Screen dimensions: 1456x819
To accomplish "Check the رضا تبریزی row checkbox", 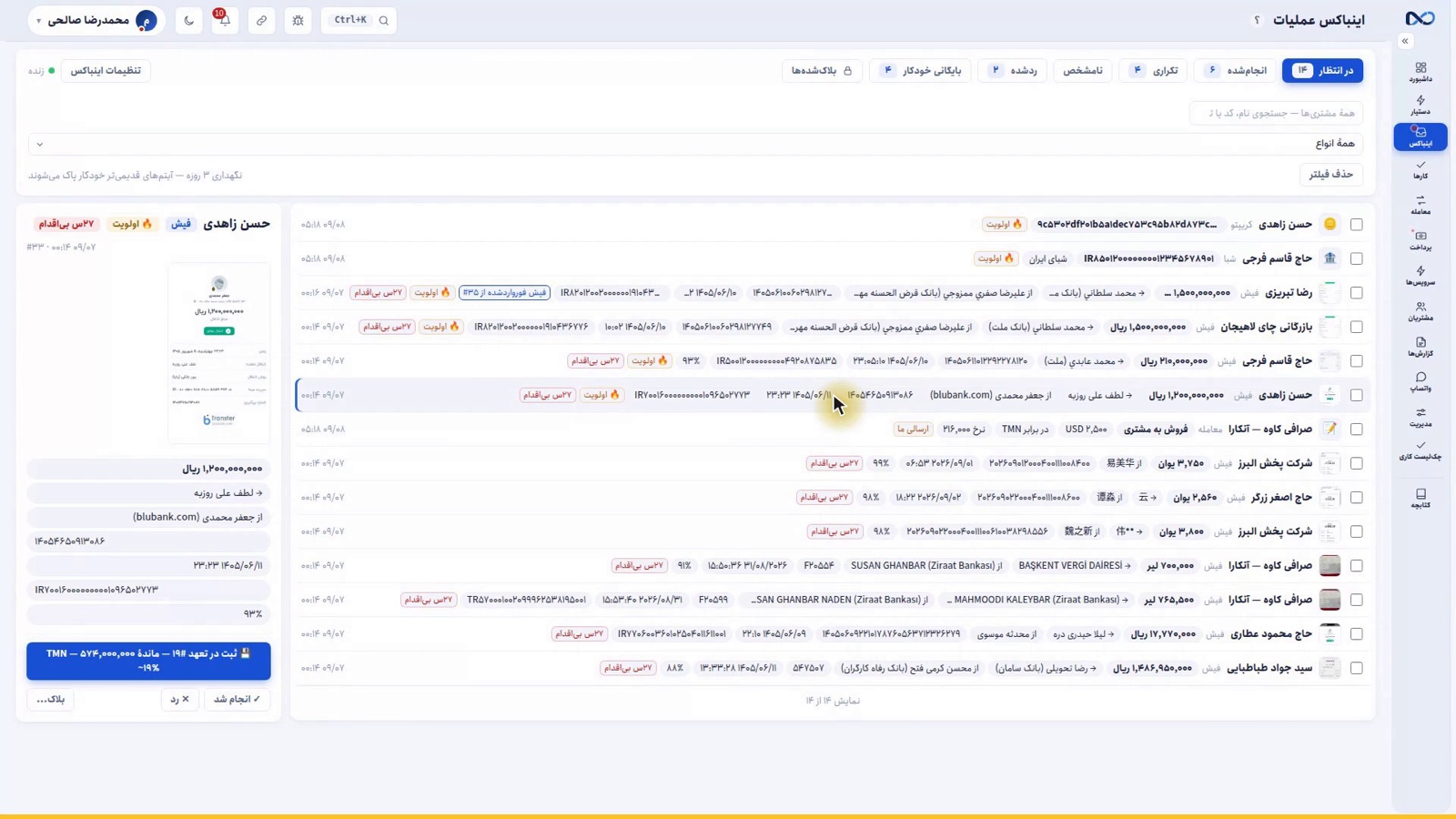I will (x=1356, y=293).
